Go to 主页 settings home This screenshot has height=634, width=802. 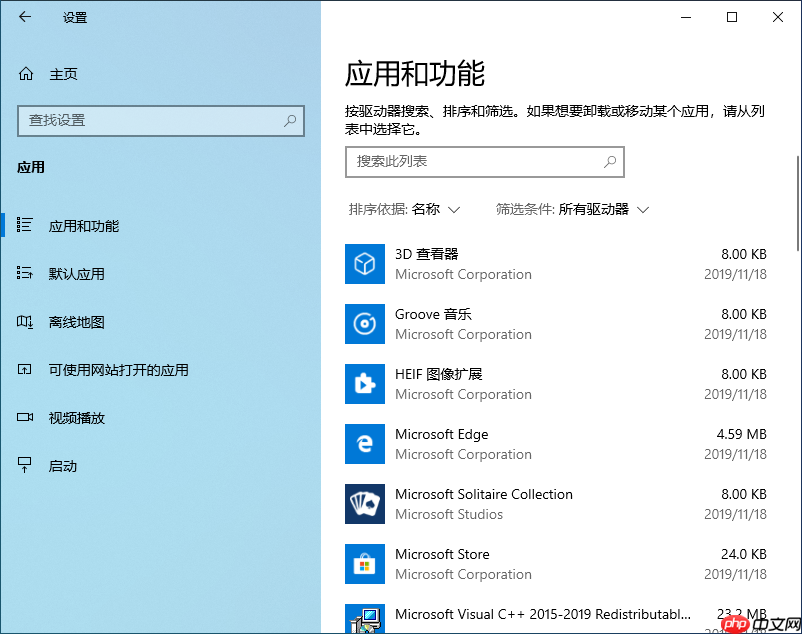63,74
